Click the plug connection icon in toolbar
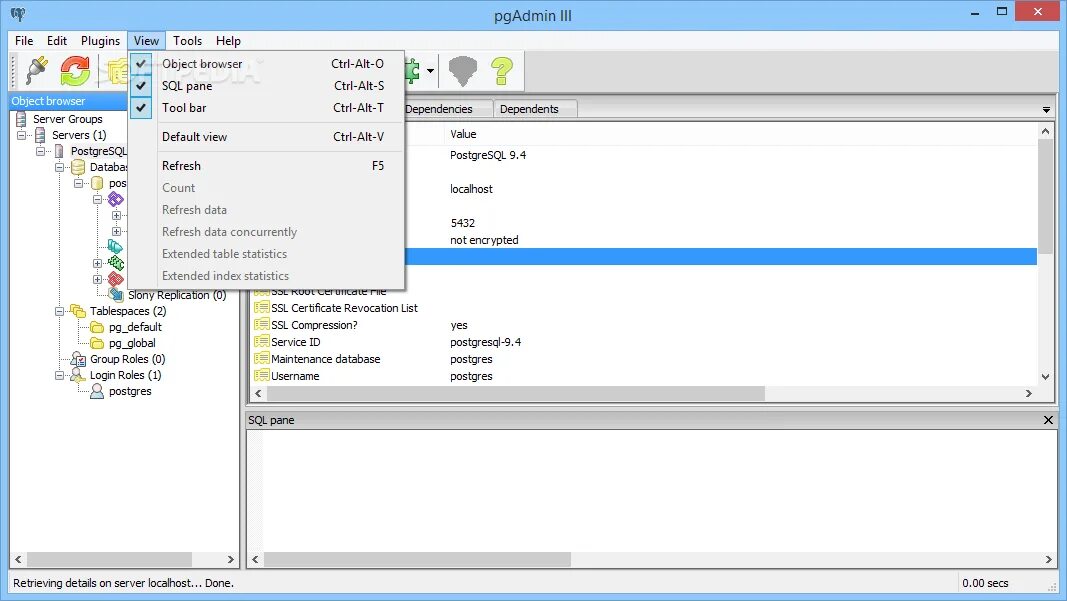Viewport: 1067px width, 601px height. 36,70
